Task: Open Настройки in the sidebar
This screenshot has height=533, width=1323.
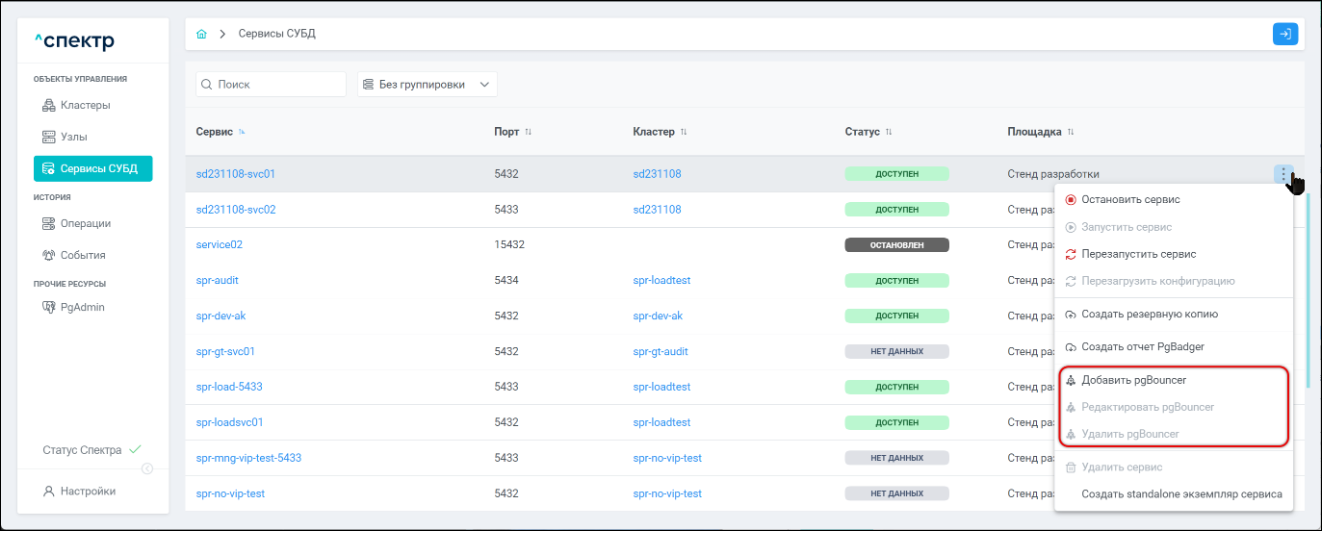Action: click(87, 491)
